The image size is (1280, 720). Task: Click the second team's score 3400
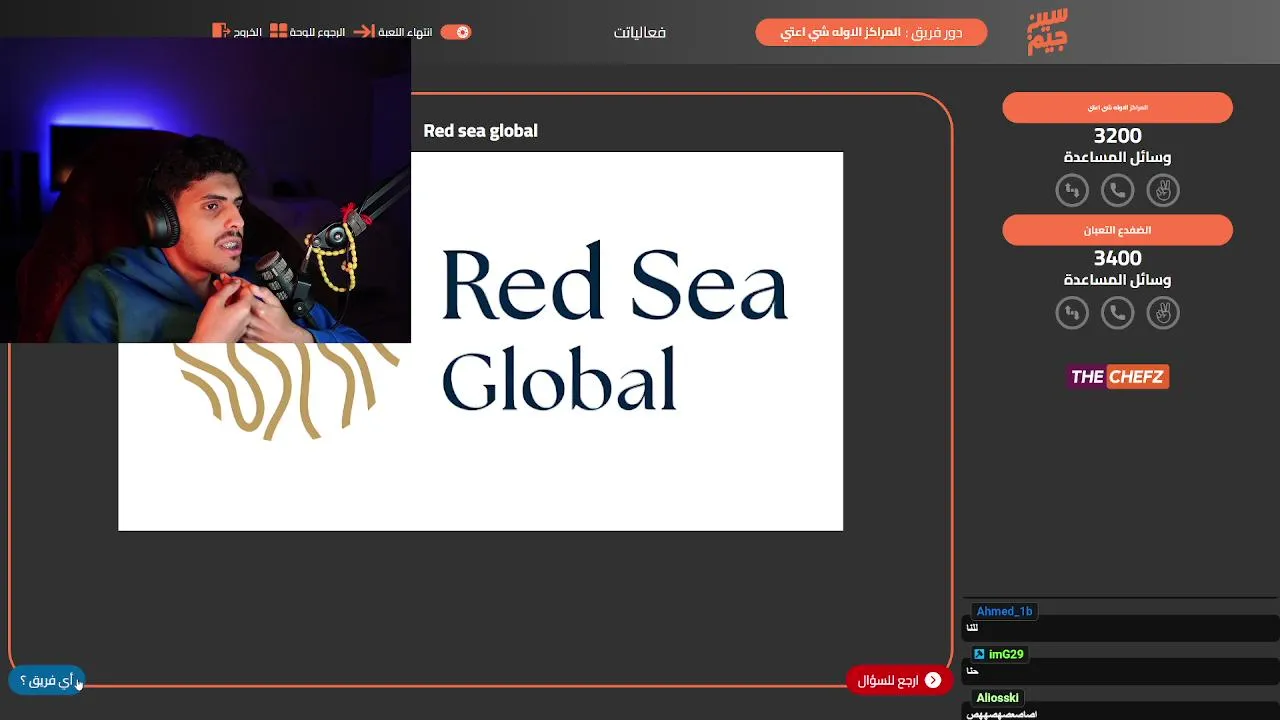tap(1117, 259)
